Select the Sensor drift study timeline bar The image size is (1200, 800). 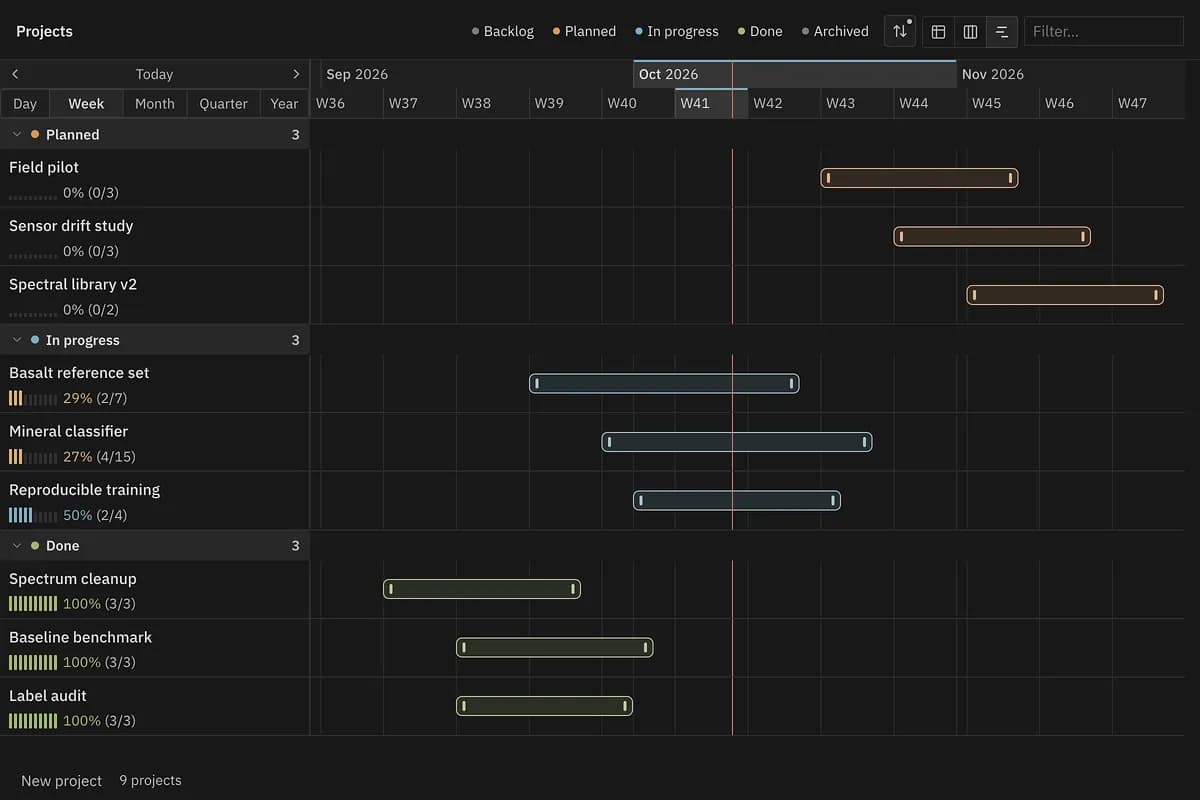pyautogui.click(x=992, y=237)
